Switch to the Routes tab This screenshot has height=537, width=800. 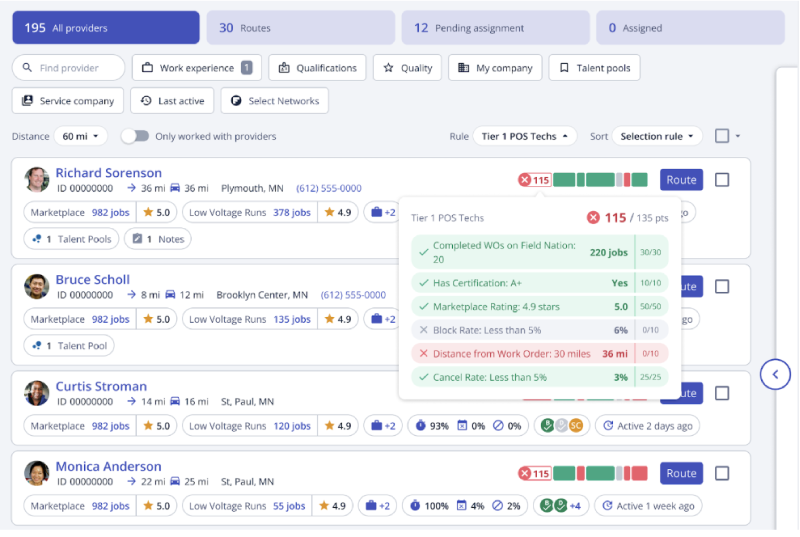[301, 28]
